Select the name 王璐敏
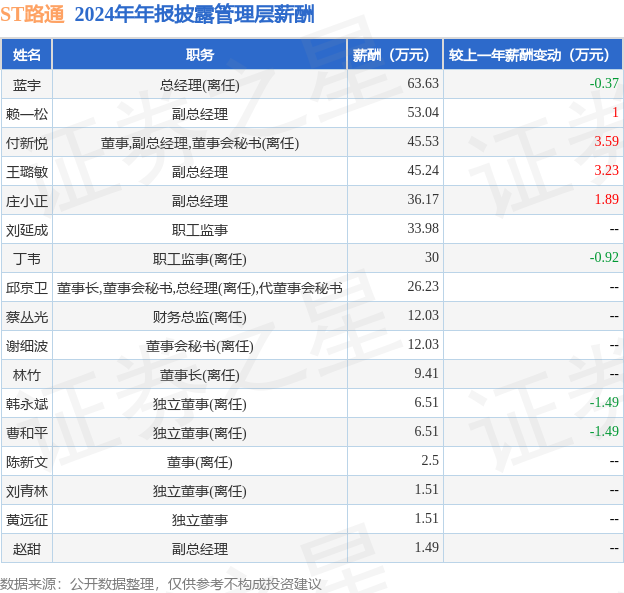Screen dimensions: 624x593 (27, 172)
